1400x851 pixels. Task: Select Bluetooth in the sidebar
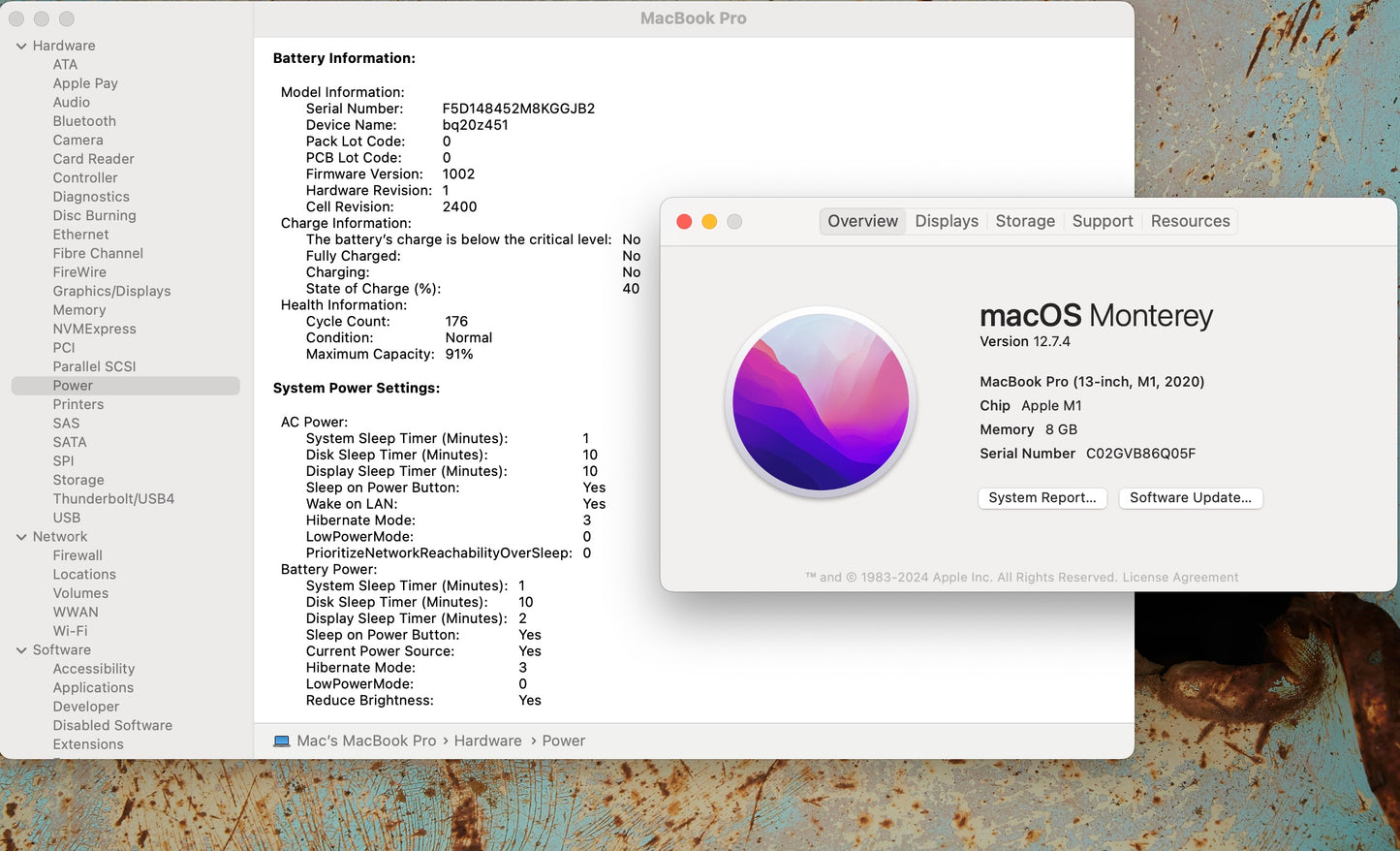[x=84, y=121]
